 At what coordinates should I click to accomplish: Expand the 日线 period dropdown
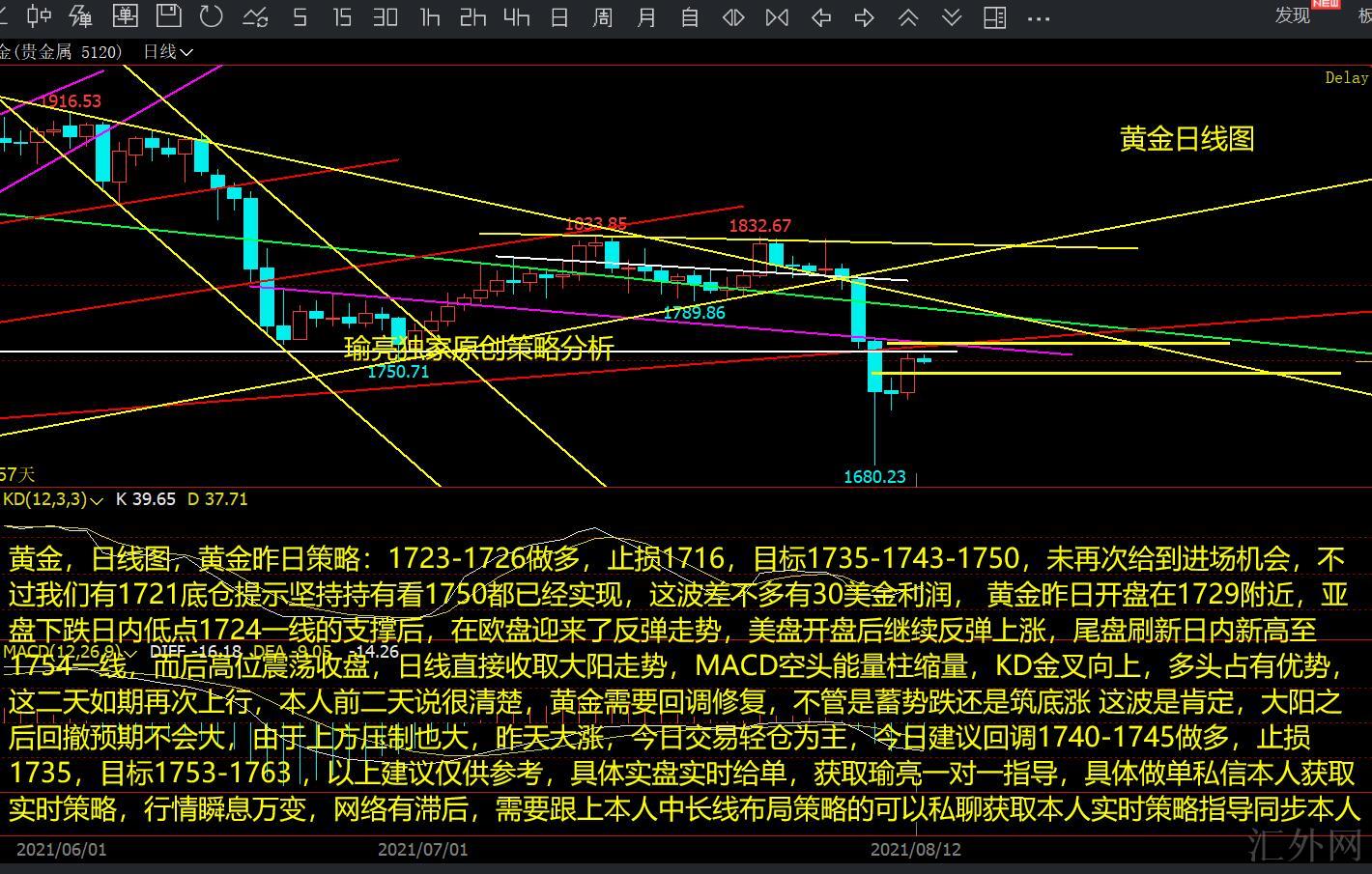click(168, 52)
